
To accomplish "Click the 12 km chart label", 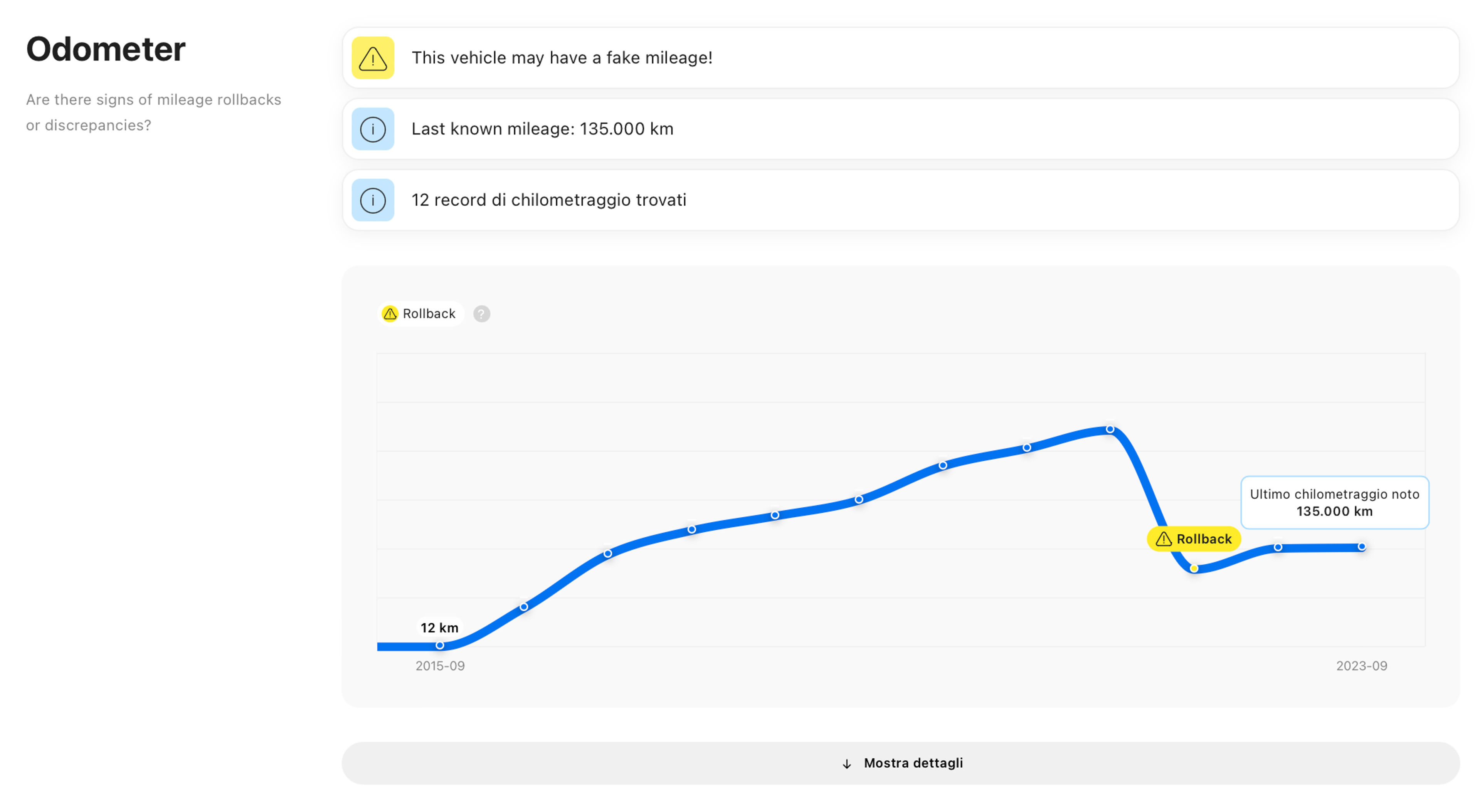I will 439,627.
